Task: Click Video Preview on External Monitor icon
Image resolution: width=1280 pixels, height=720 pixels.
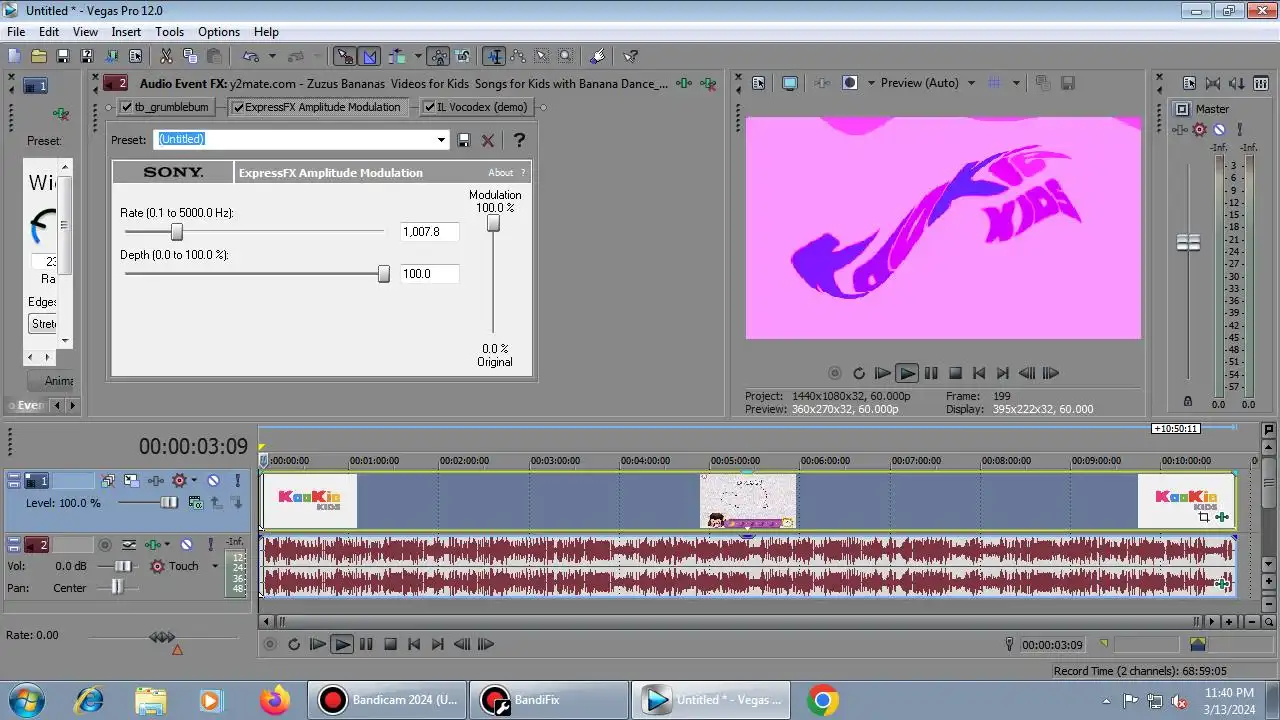Action: pos(790,83)
